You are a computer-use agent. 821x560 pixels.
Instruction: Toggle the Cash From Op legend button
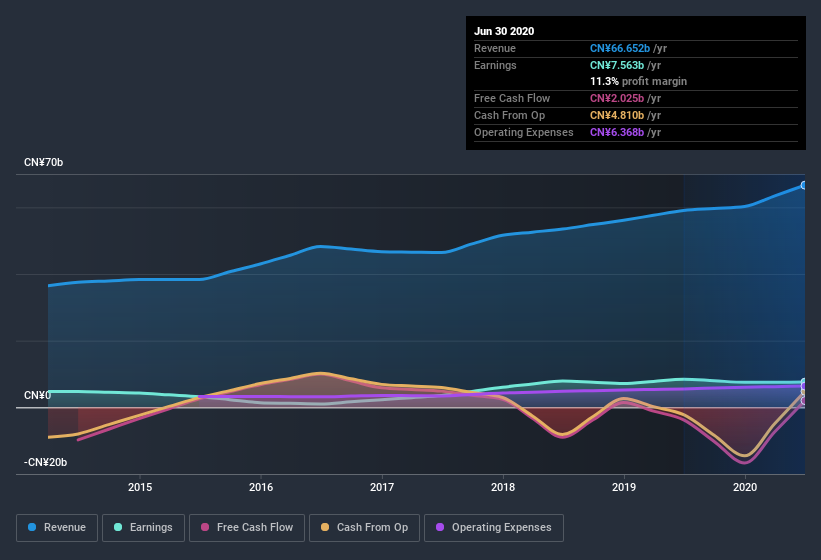pyautogui.click(x=364, y=528)
